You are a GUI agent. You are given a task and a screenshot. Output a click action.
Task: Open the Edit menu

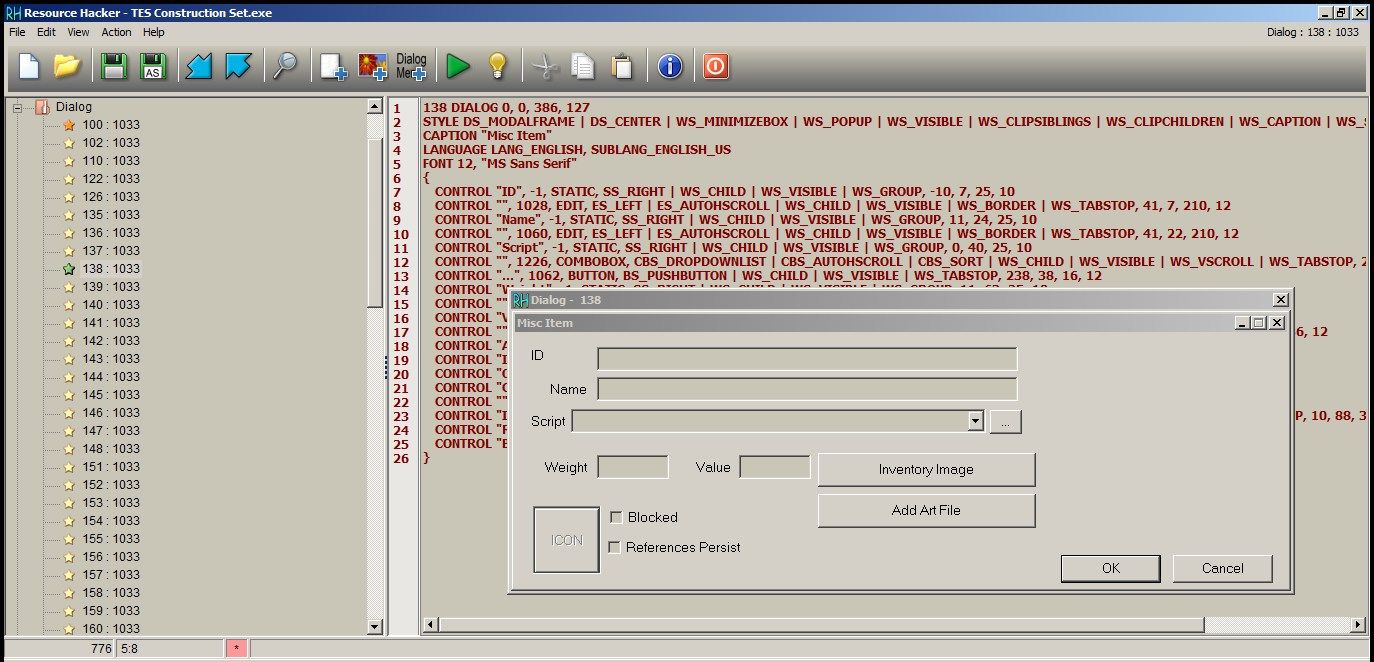[47, 32]
